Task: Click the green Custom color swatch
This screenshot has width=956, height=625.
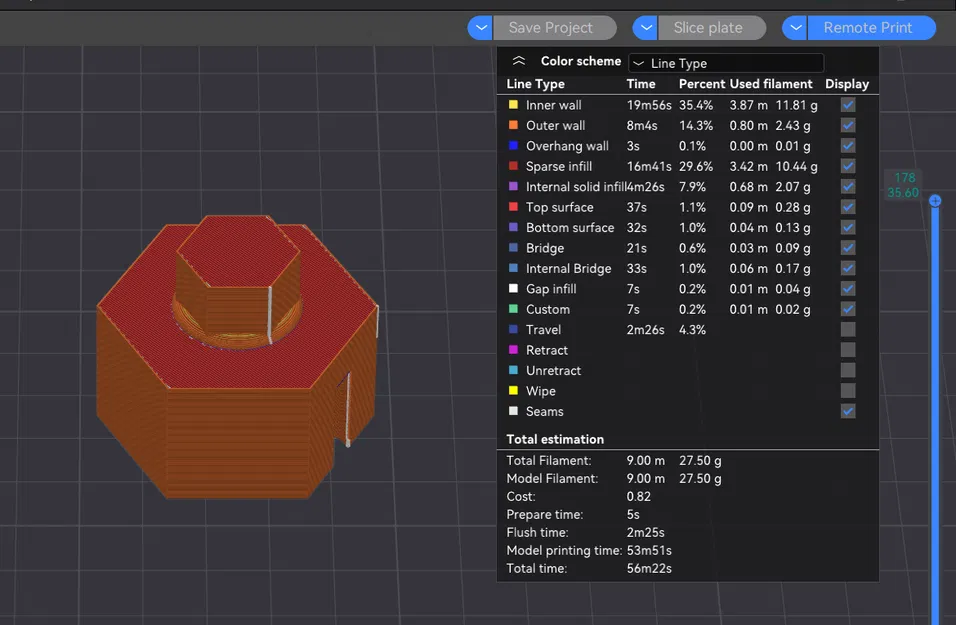Action: [x=513, y=309]
